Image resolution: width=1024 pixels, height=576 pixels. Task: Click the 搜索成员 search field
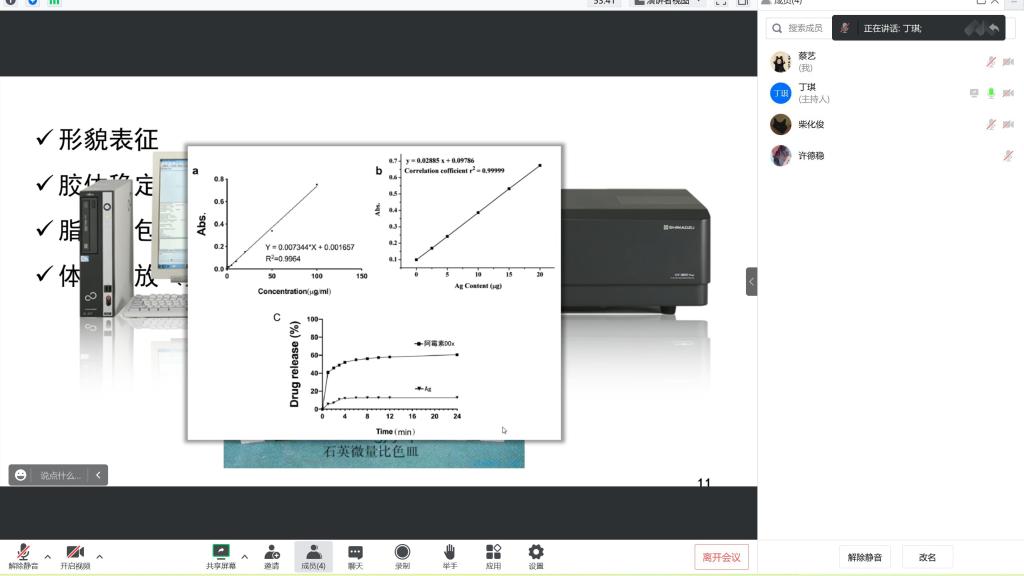[x=800, y=28]
